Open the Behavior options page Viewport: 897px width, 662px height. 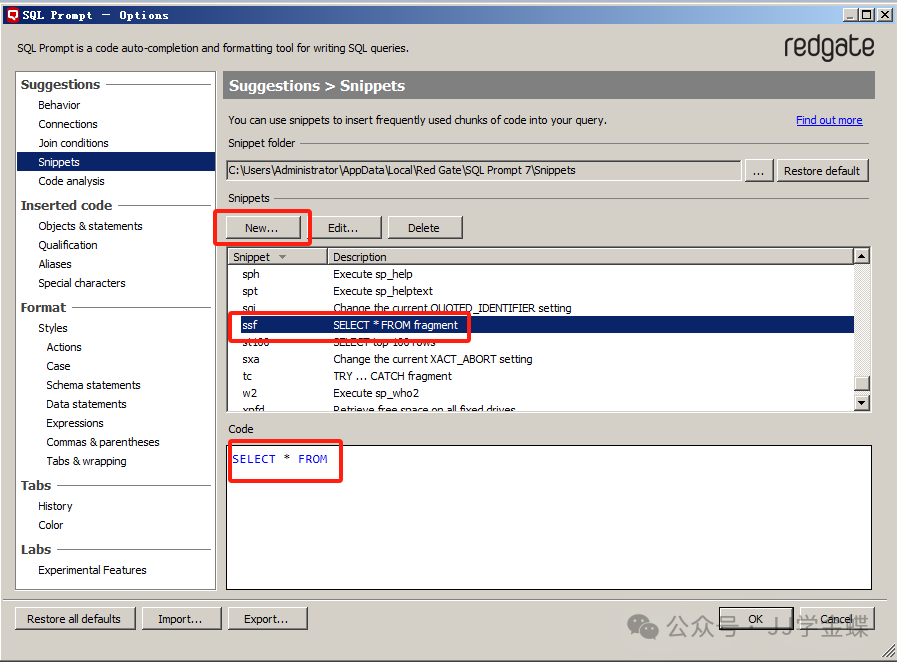(59, 105)
